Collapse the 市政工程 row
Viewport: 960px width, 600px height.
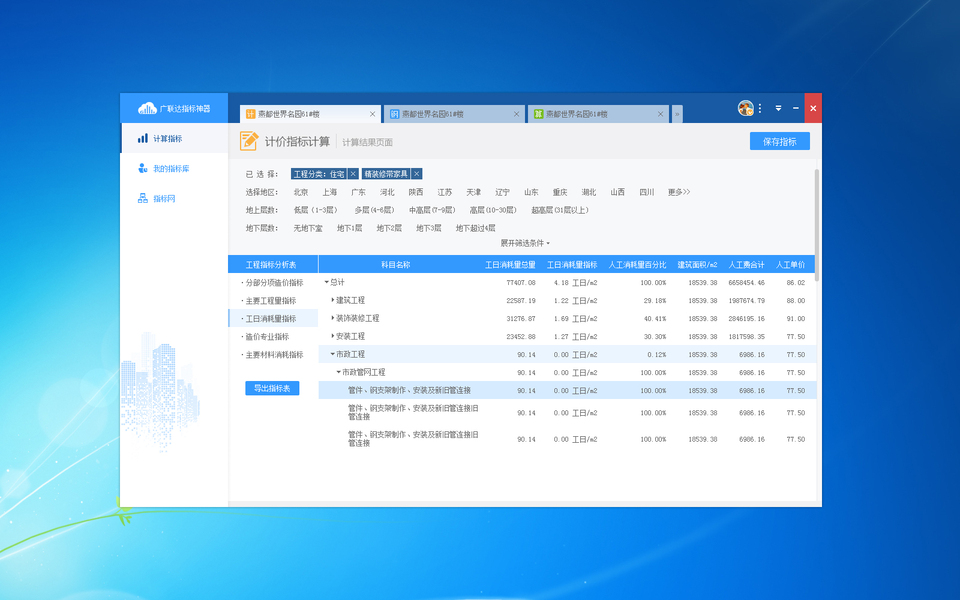tap(332, 354)
